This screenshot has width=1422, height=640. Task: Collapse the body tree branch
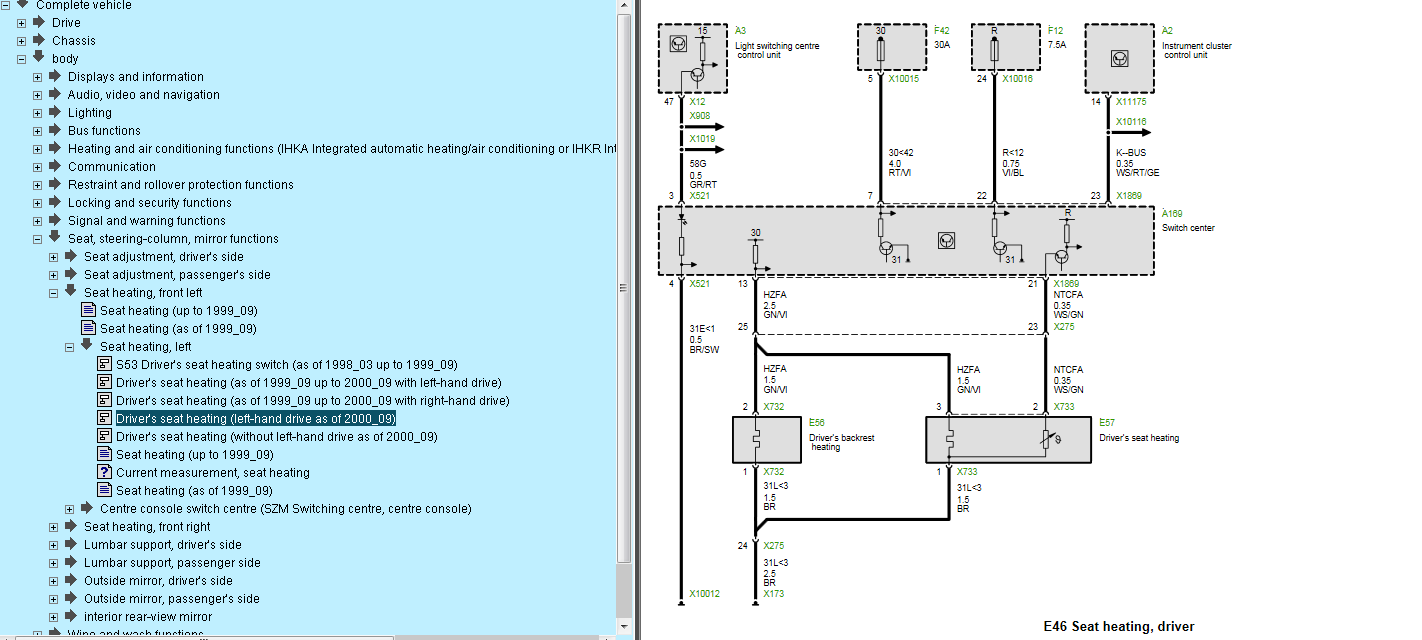tap(22, 59)
